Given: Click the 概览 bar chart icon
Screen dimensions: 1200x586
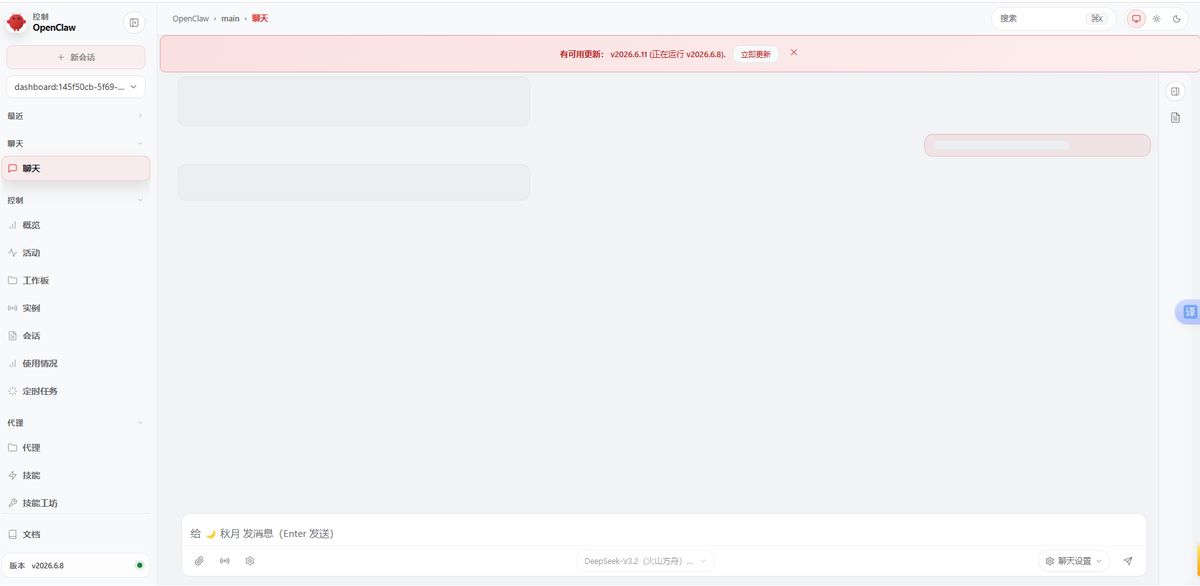Looking at the screenshot, I should pyautogui.click(x=13, y=225).
